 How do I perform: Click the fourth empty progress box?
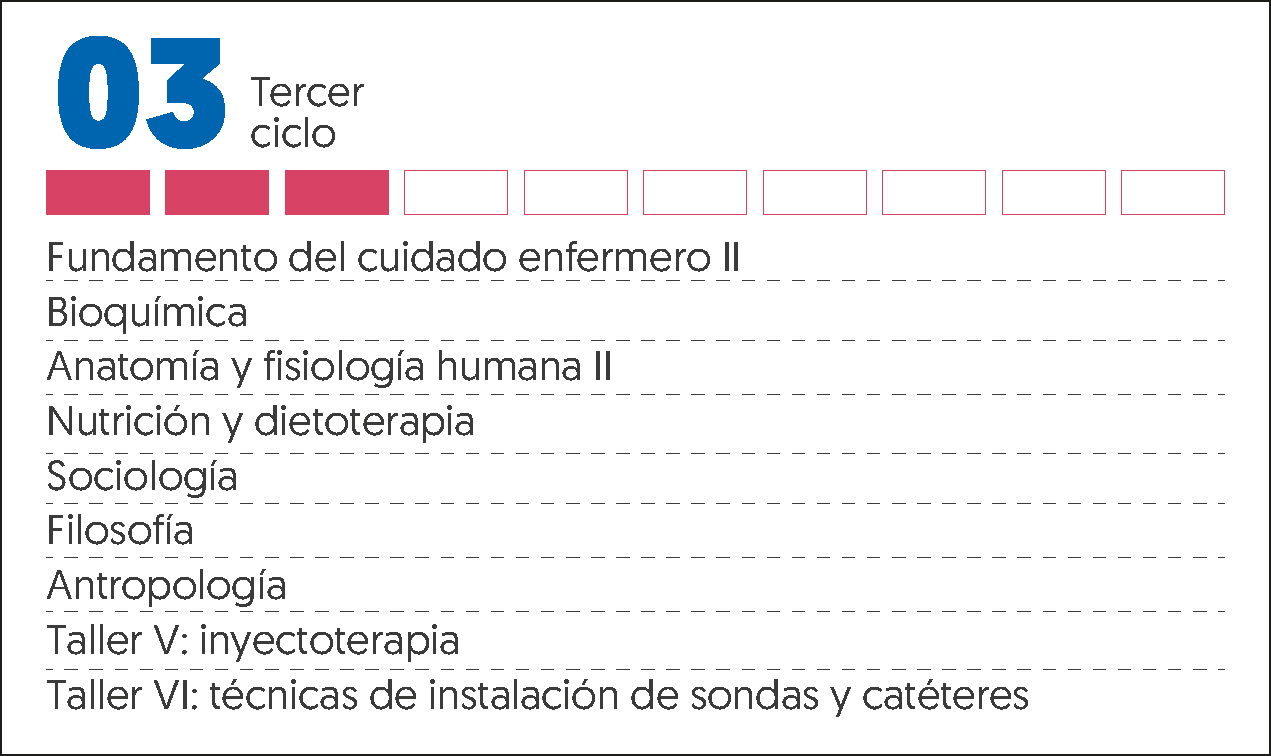point(456,192)
